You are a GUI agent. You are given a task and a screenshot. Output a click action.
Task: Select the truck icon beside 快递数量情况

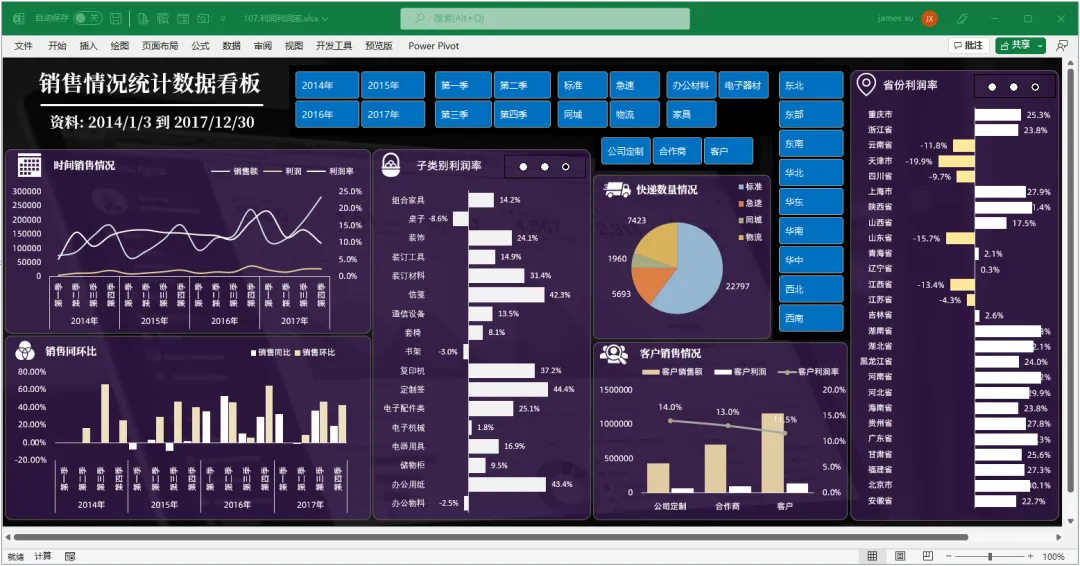(x=616, y=189)
